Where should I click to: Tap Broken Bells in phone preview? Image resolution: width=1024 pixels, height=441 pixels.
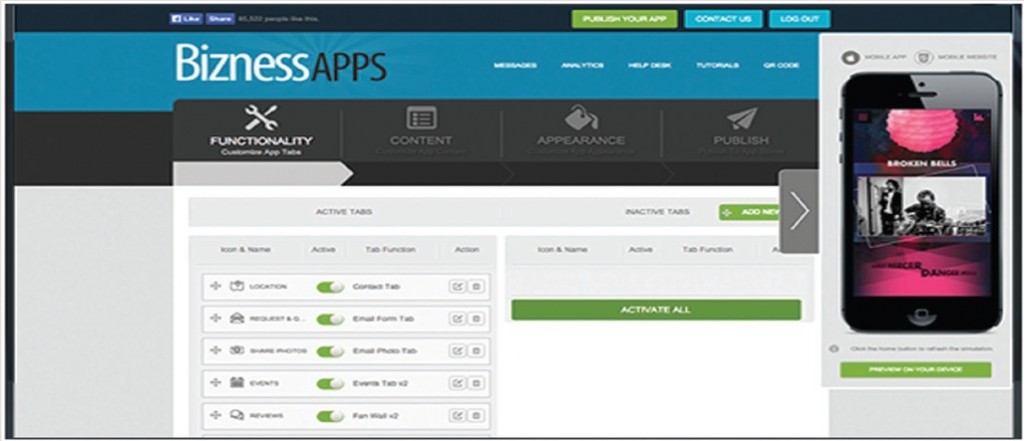coord(920,163)
